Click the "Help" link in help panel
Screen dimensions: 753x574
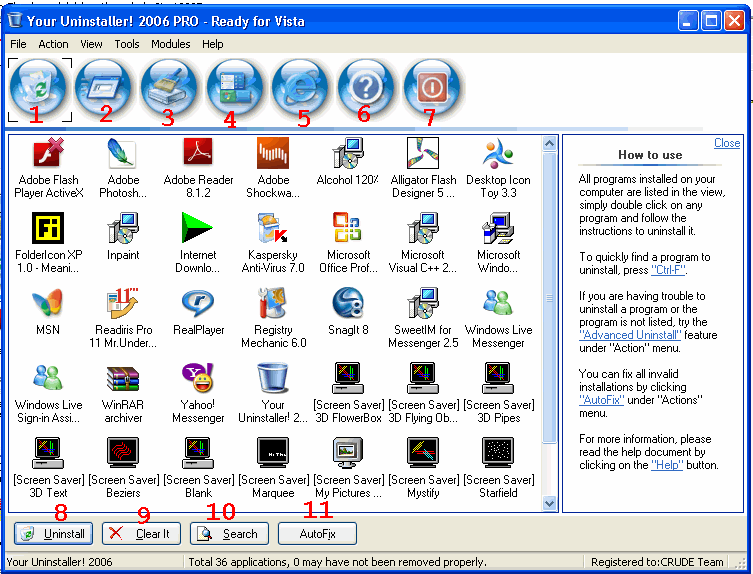pos(667,465)
